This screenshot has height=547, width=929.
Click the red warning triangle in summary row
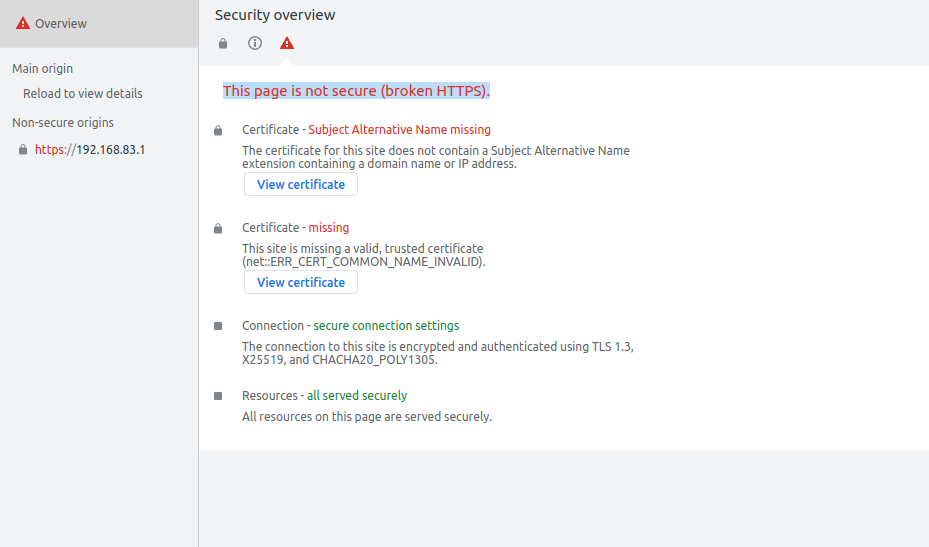(287, 43)
